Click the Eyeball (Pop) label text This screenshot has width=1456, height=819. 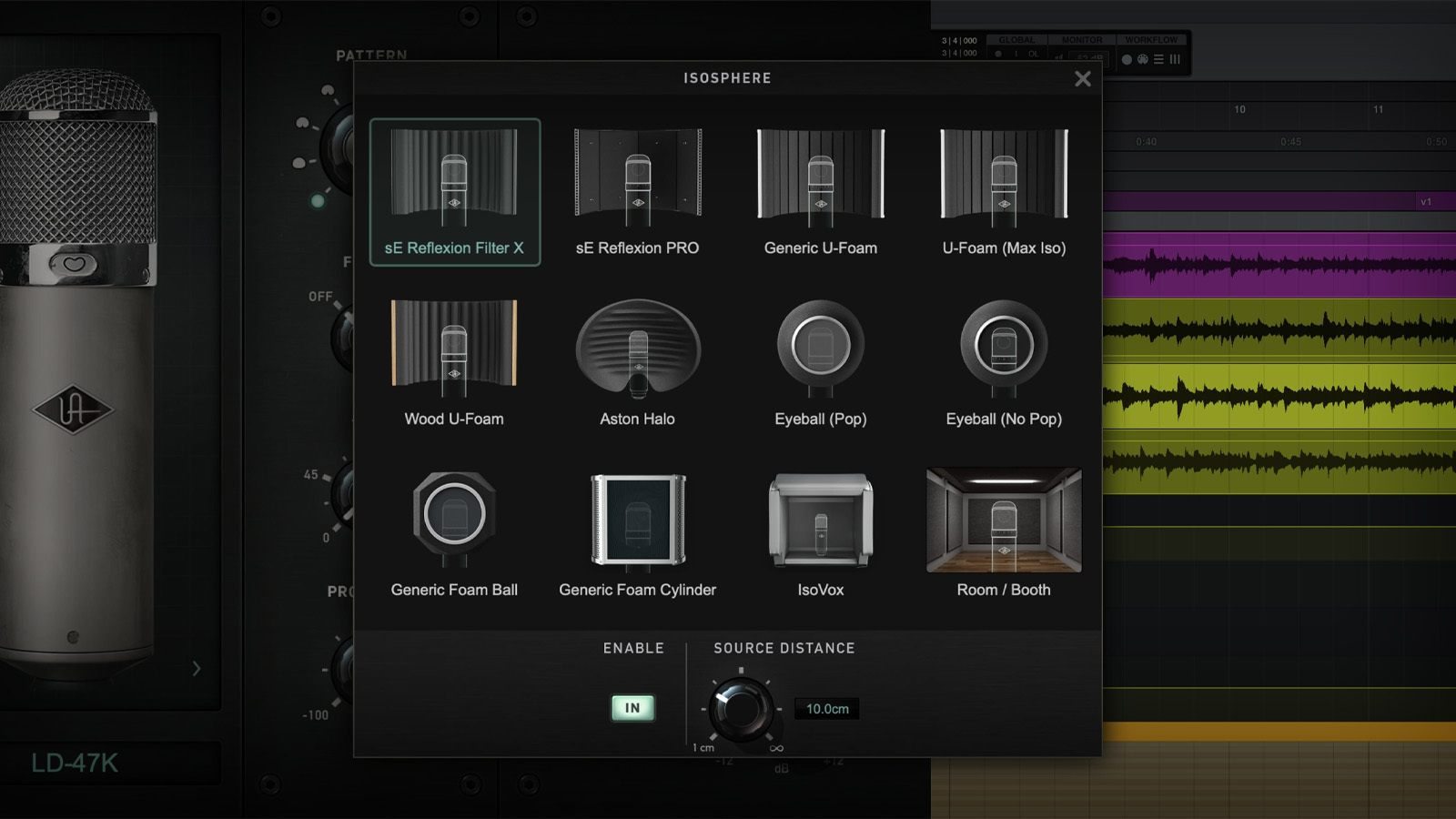(x=821, y=419)
